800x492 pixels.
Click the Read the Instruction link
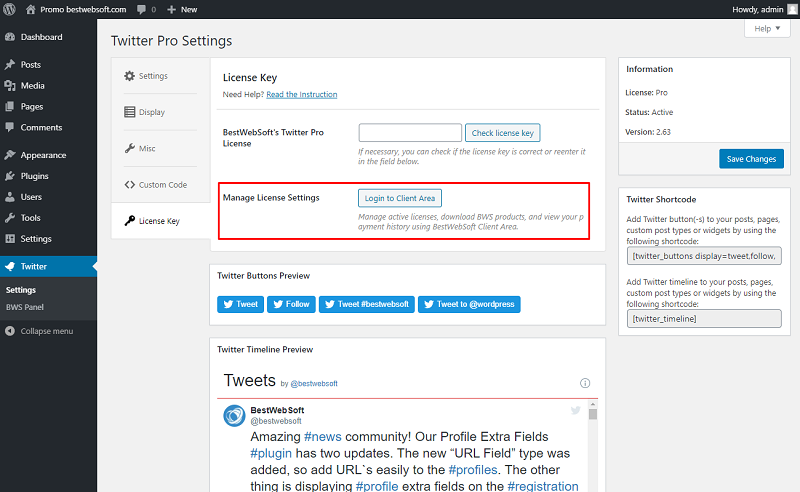coord(302,94)
